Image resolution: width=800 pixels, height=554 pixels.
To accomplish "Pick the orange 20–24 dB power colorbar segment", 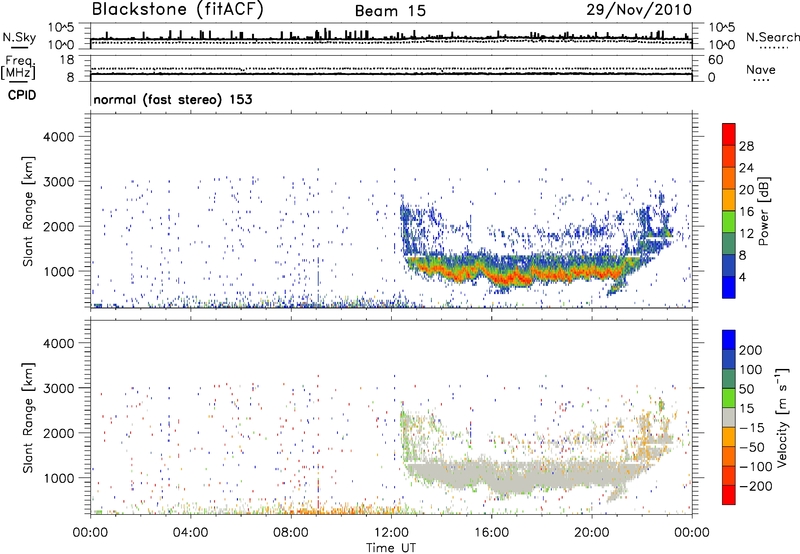I will pyautogui.click(x=729, y=178).
